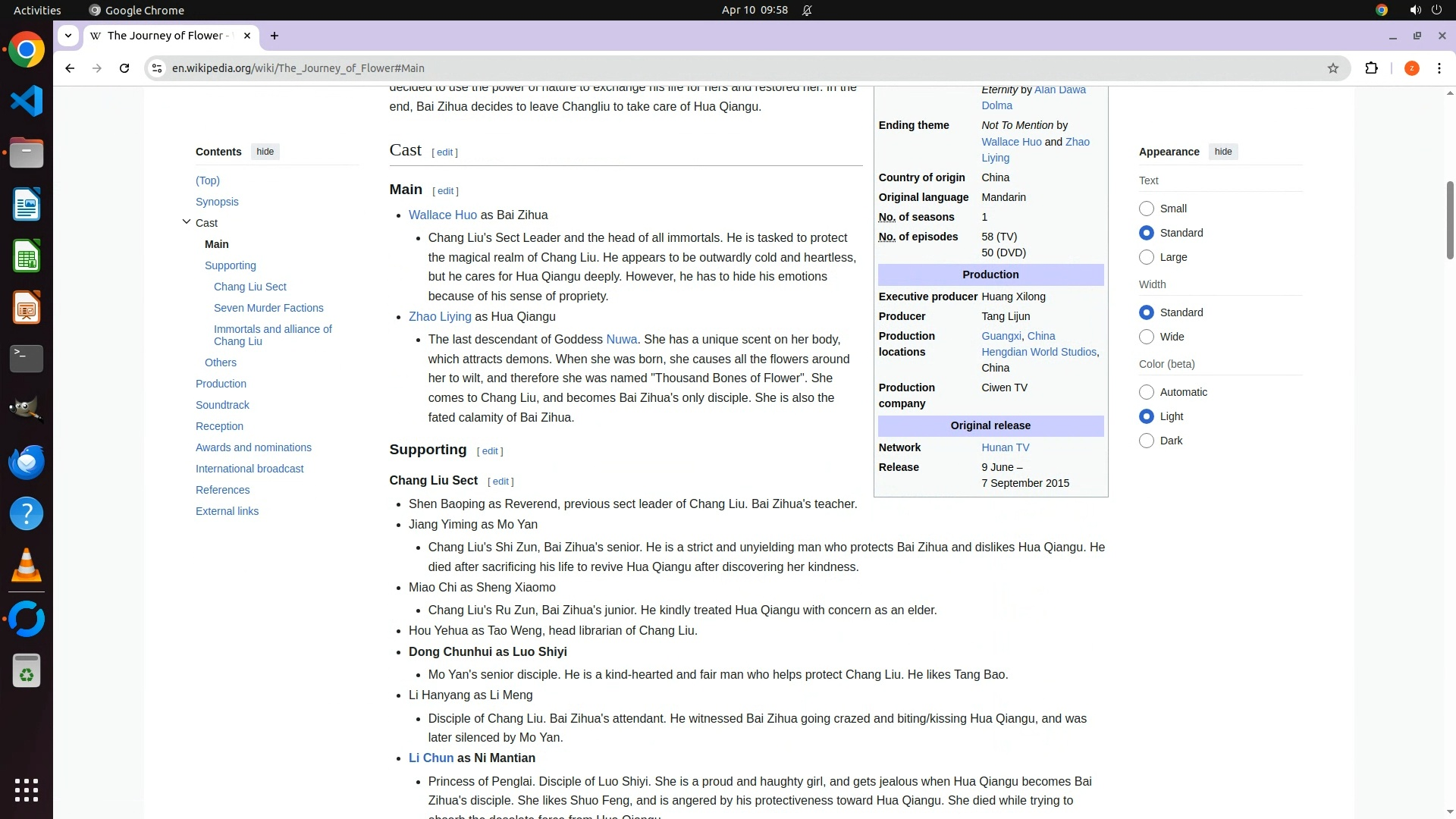Open a new tab with plus icon

coord(275,36)
